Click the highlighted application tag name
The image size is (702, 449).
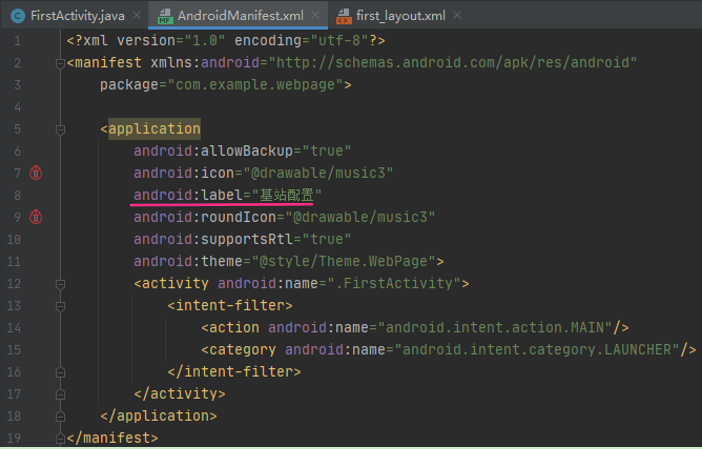154,129
